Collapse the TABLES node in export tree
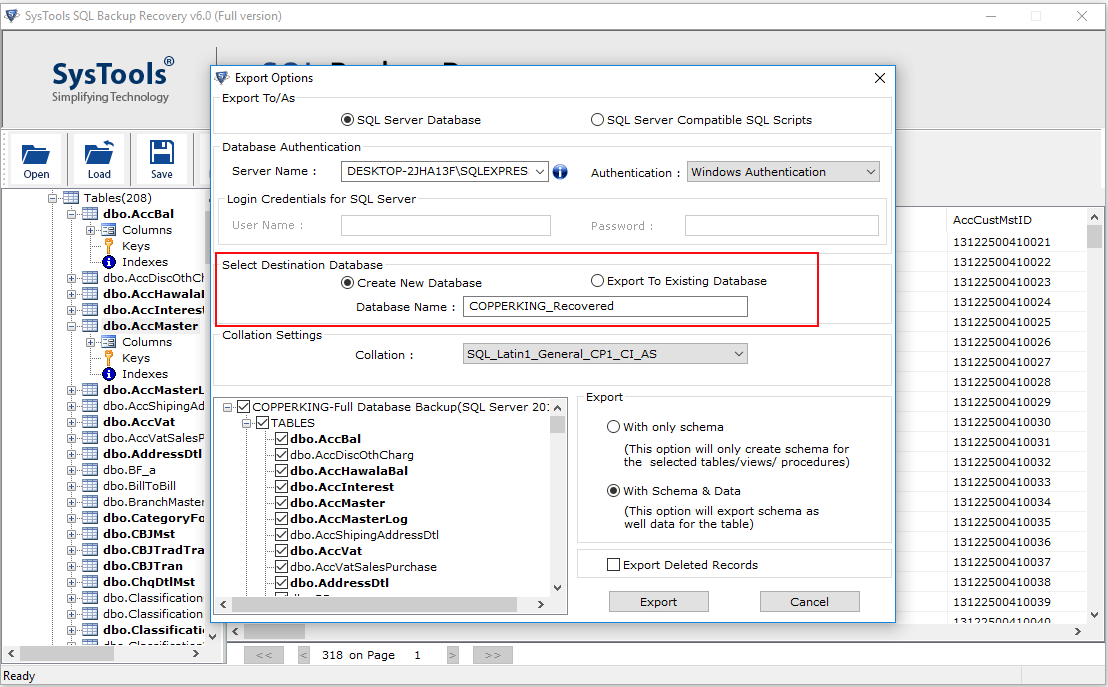Image resolution: width=1108 pixels, height=687 pixels. (x=248, y=423)
